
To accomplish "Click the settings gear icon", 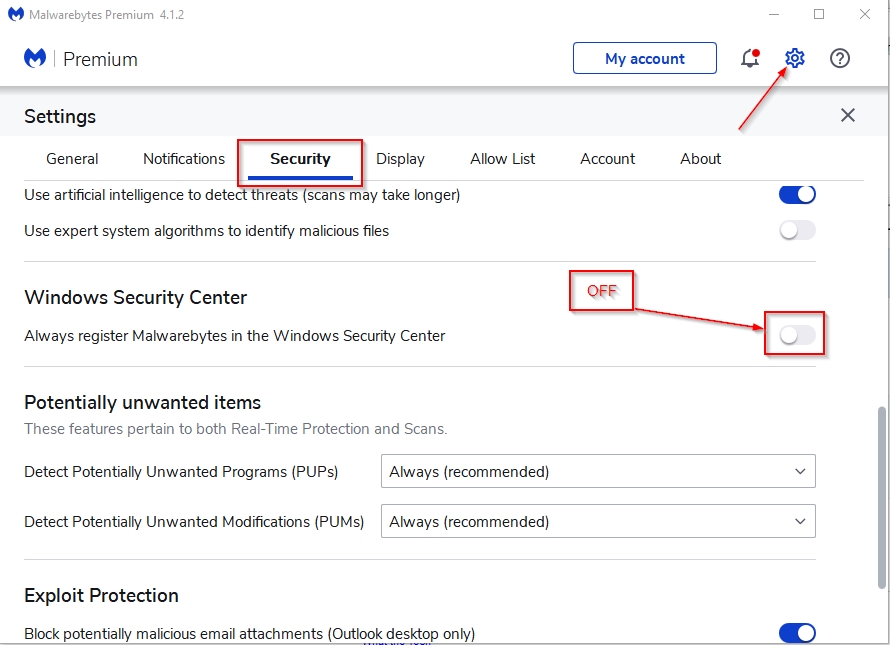I will [795, 58].
